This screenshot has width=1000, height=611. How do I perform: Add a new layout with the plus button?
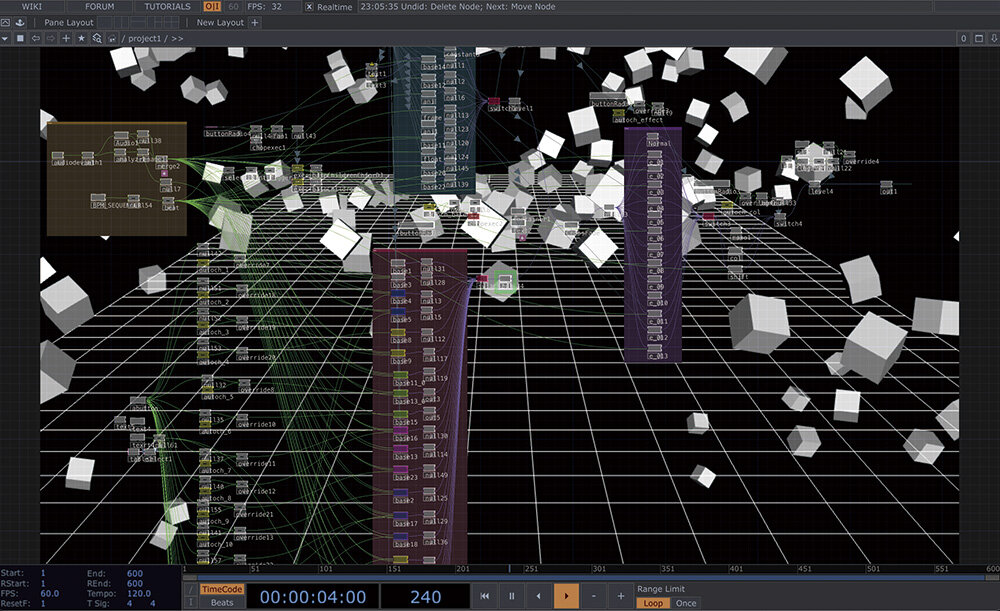click(x=255, y=22)
